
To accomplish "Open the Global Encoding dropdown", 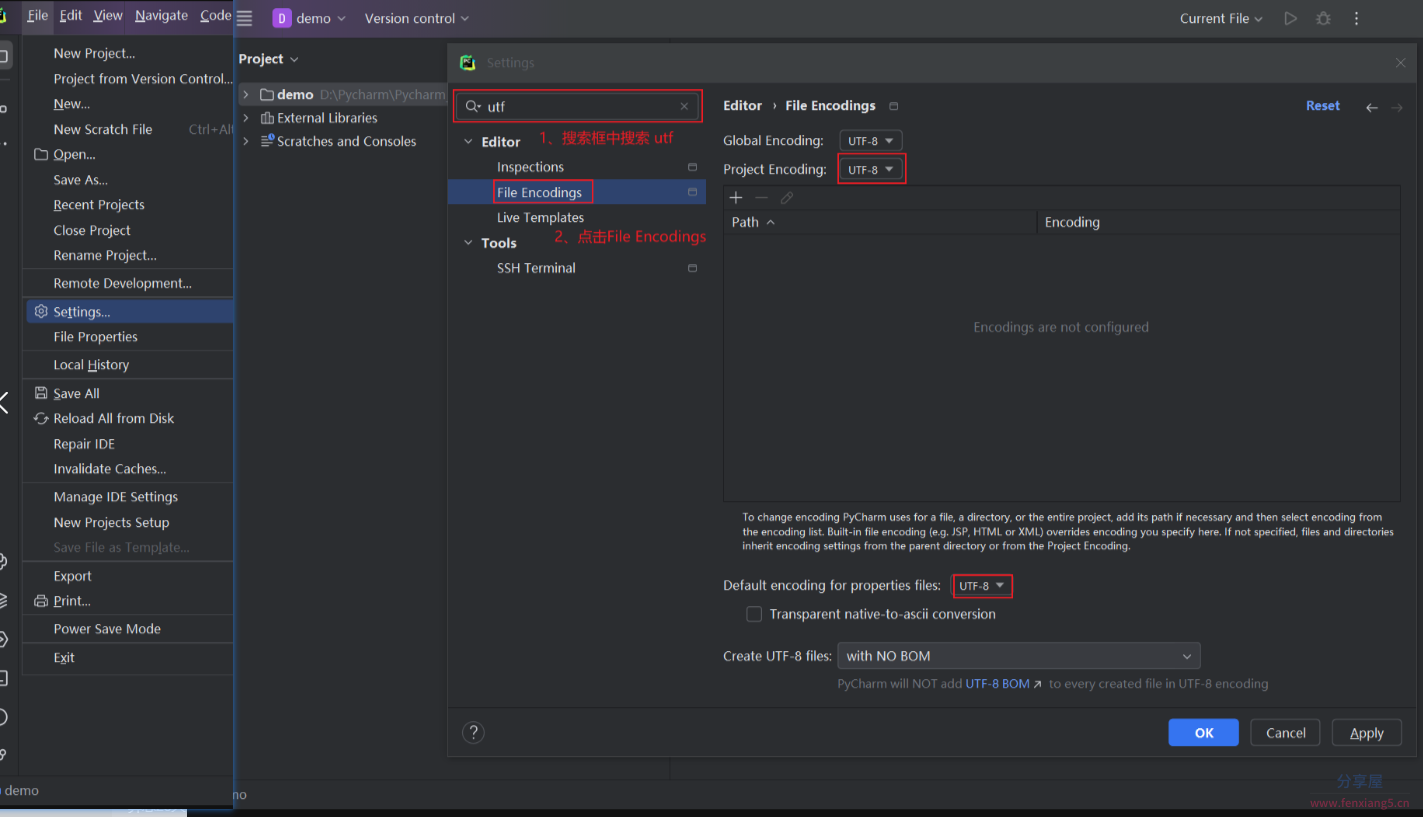I will (871, 141).
